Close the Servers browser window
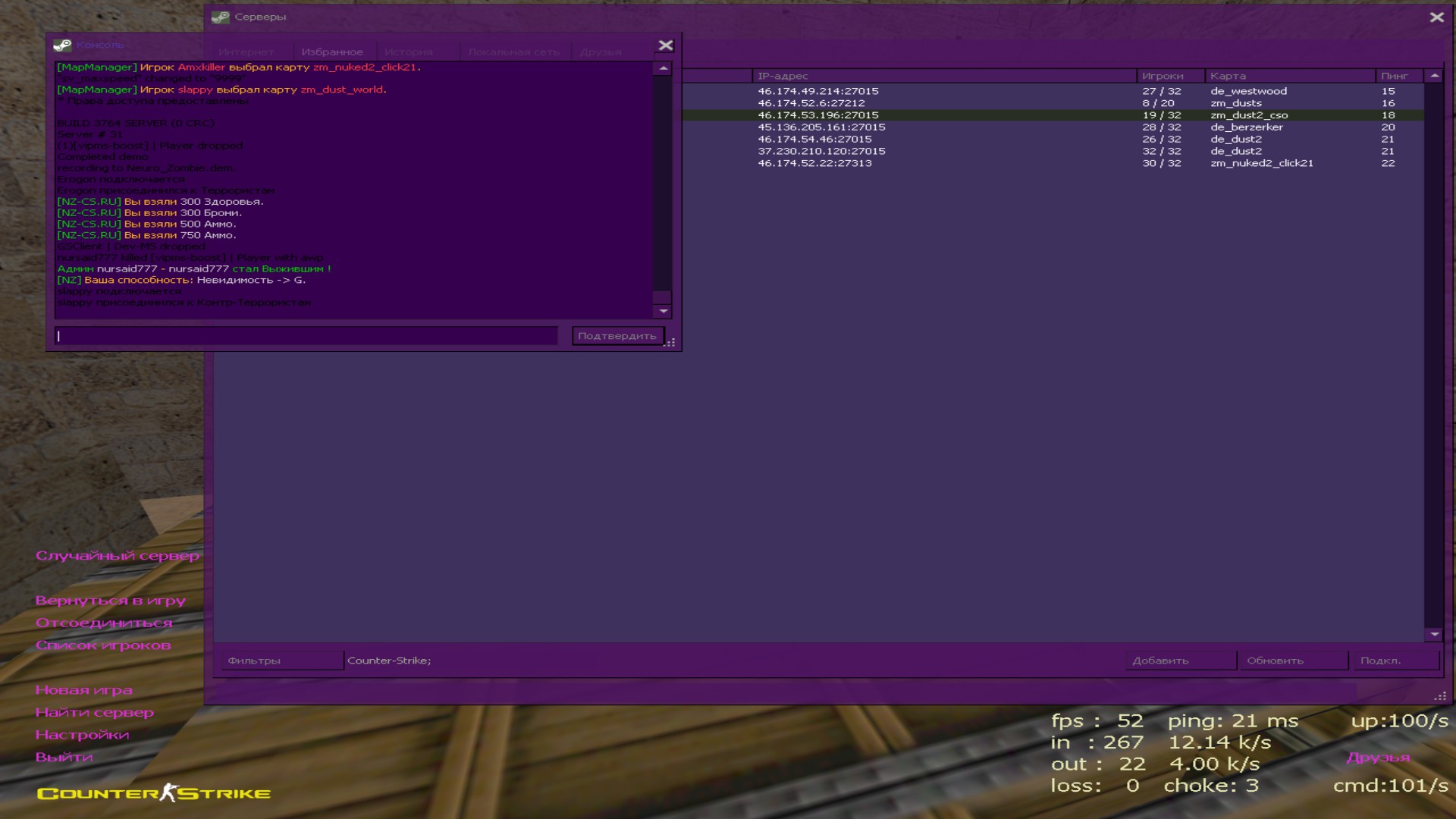 pyautogui.click(x=1436, y=17)
